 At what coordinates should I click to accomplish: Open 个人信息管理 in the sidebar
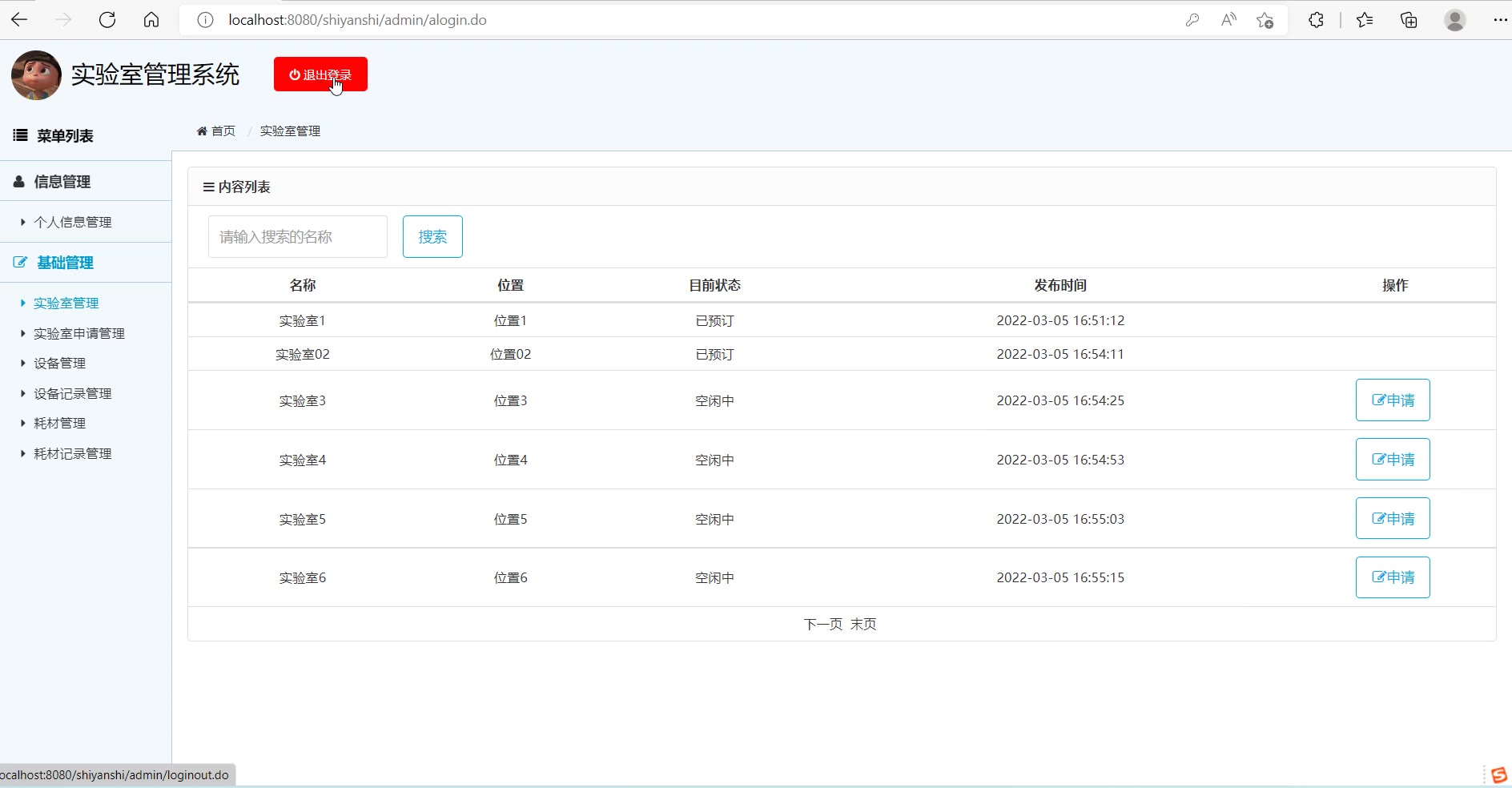tap(72, 222)
